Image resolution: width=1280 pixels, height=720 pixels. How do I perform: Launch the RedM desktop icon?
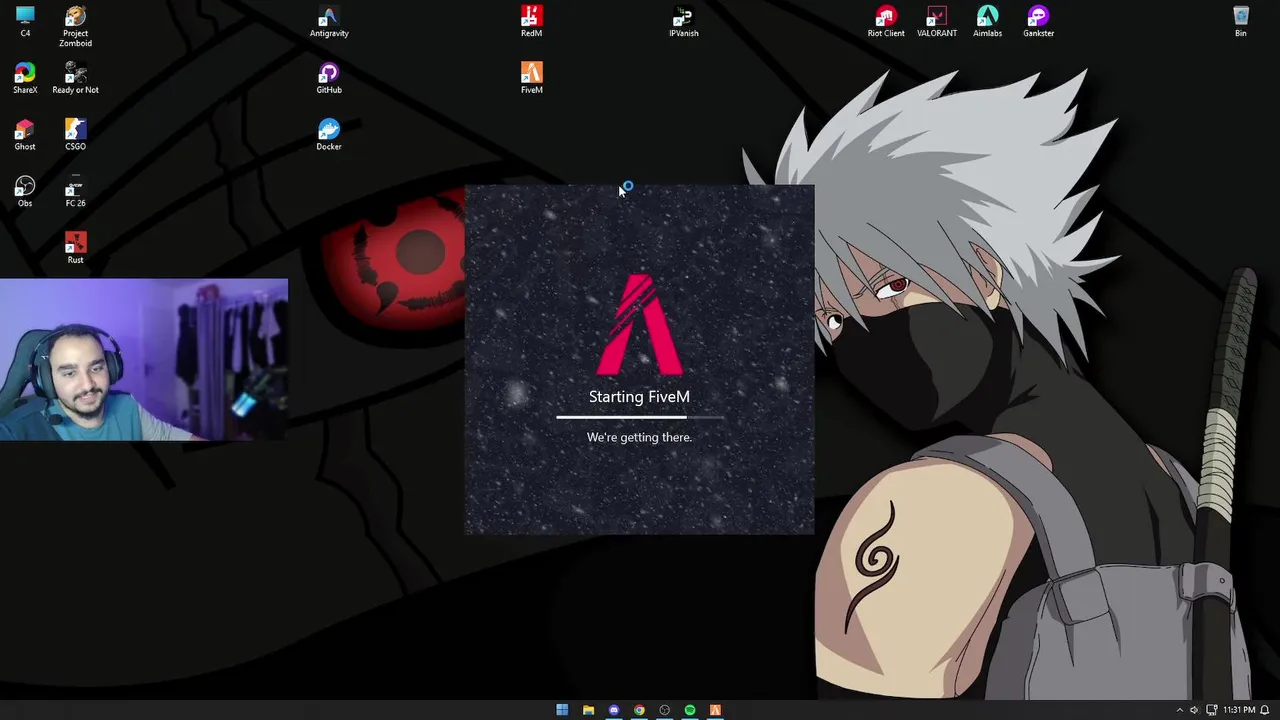tap(531, 21)
